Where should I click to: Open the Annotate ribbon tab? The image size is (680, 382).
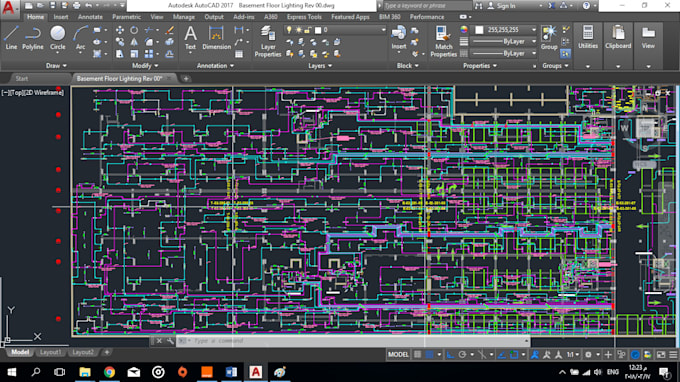90,17
